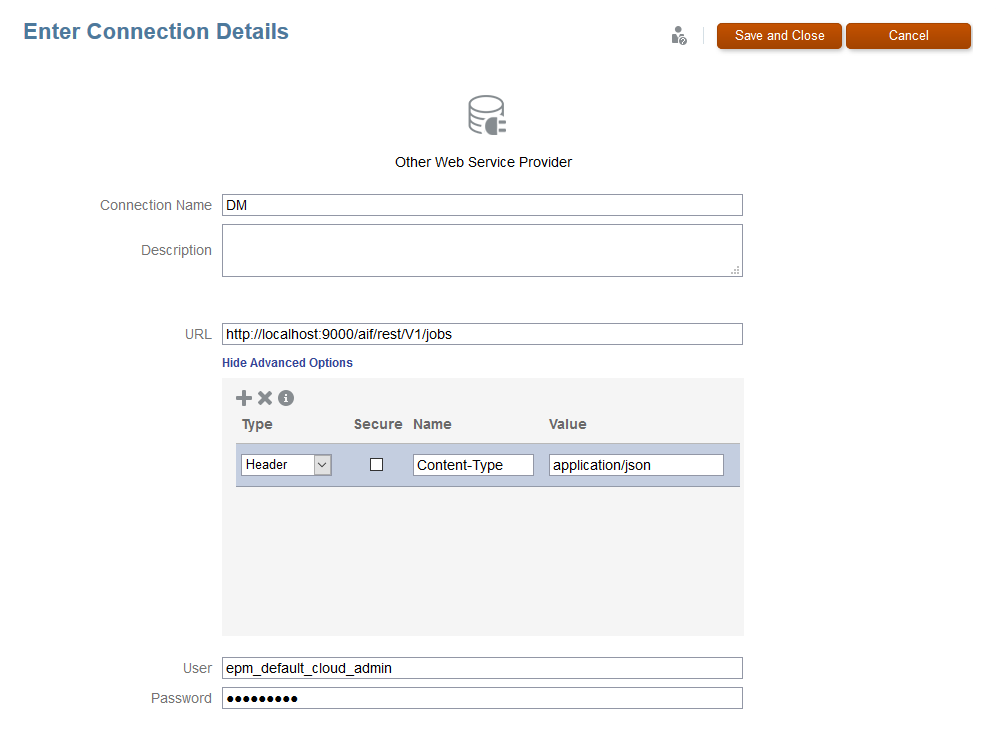Image resolution: width=996 pixels, height=744 pixels.
Task: Click the URL input field
Action: [482, 334]
